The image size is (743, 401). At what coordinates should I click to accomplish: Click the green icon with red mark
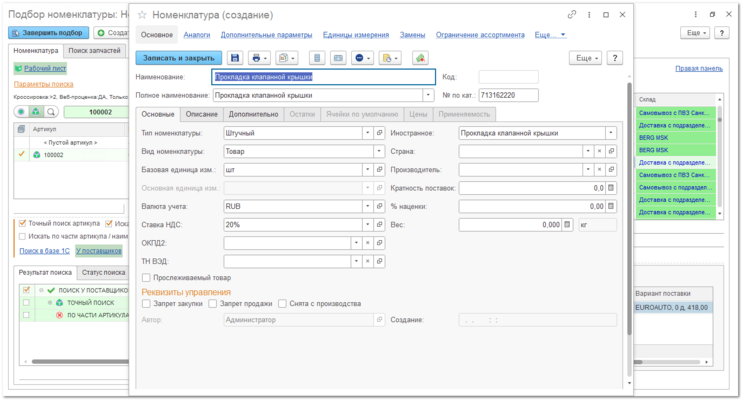tap(420, 58)
